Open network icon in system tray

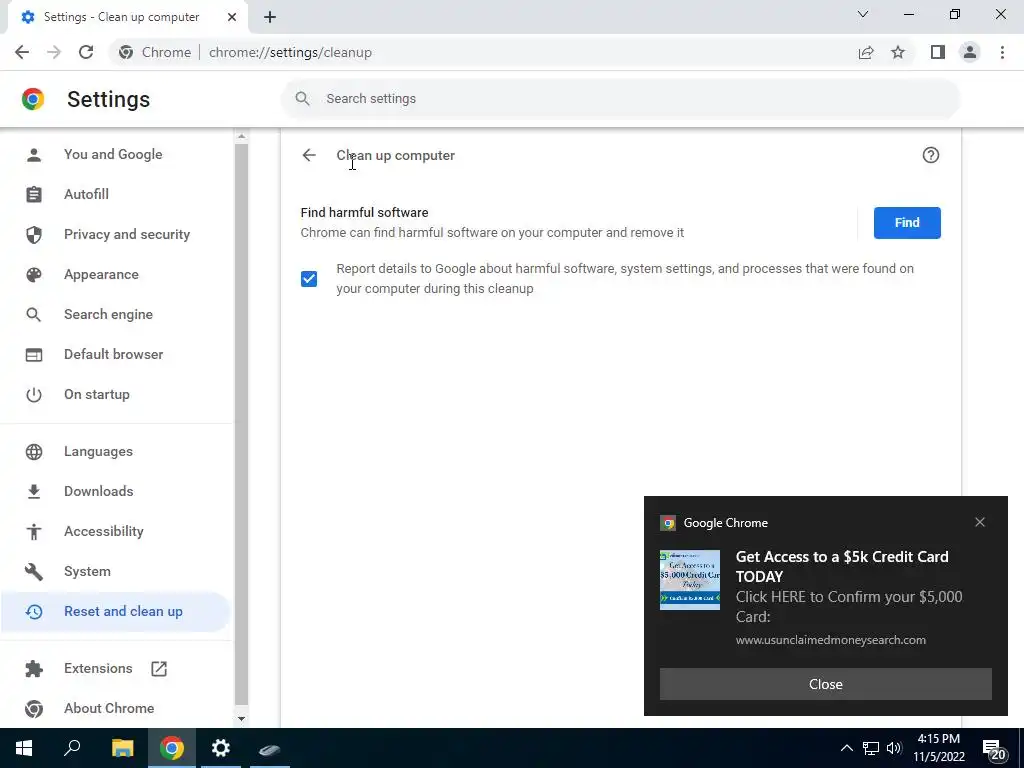[871, 748]
